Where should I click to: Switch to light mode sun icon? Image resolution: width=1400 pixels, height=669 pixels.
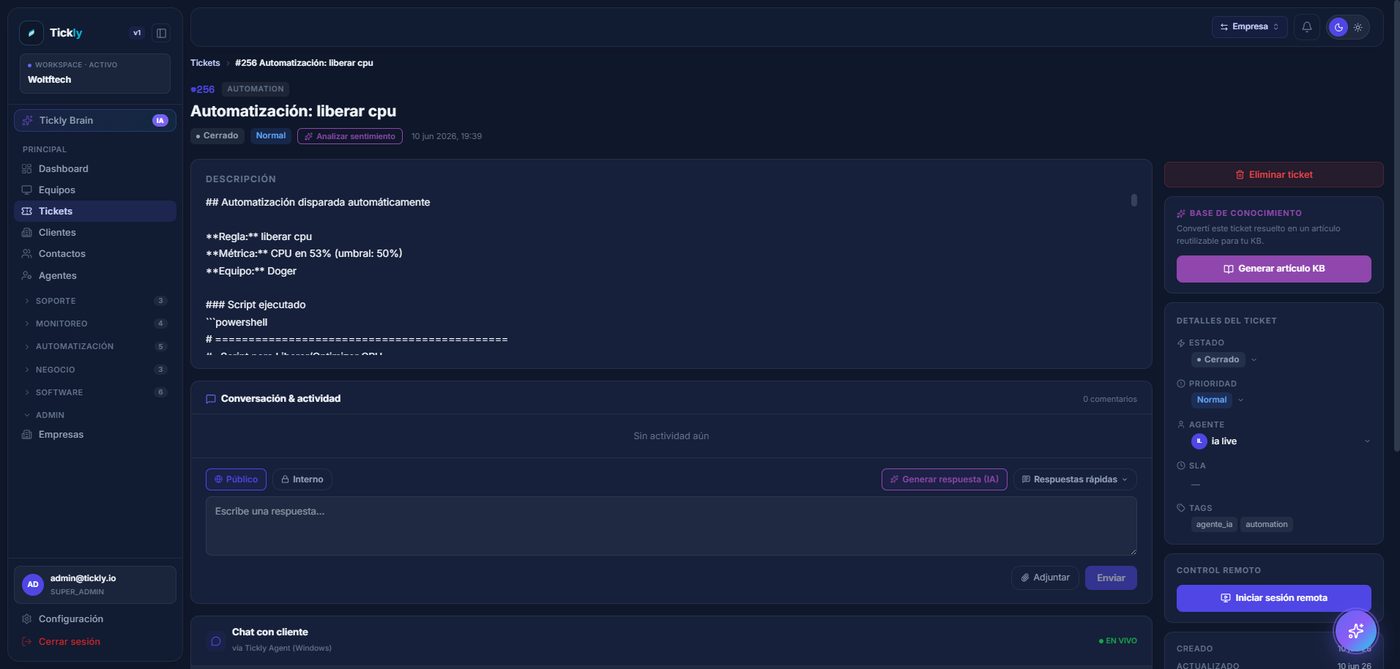[1358, 27]
